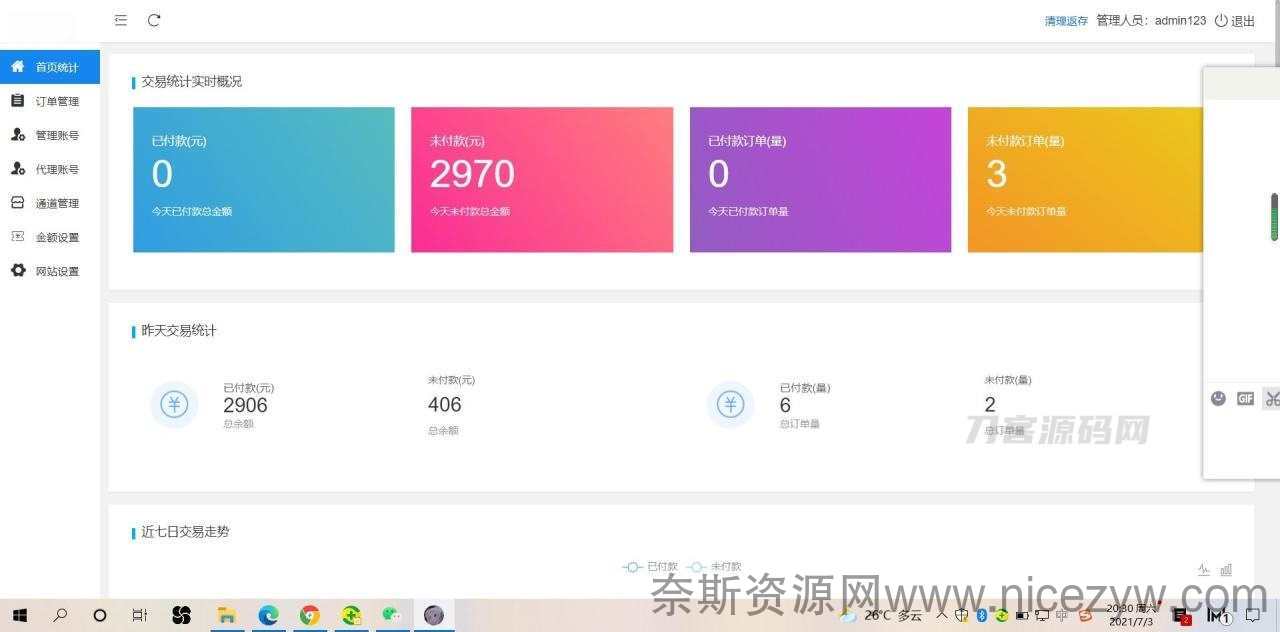The height and width of the screenshot is (632, 1280).
Task: Open the Windows Start menu
Action: [19, 615]
